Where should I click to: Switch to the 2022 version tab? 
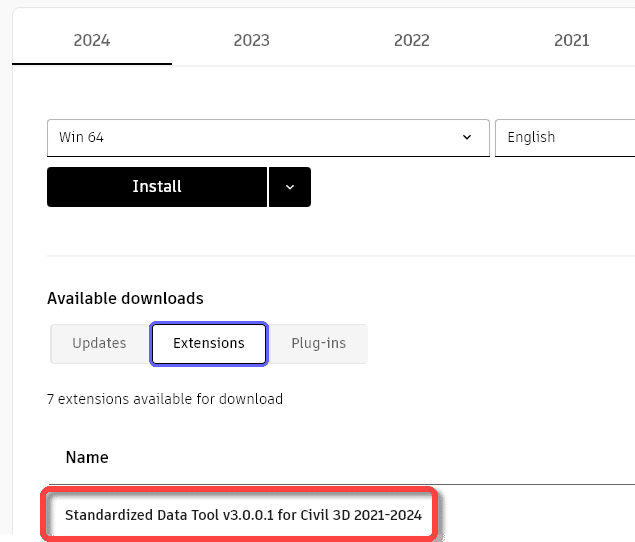[x=411, y=41]
